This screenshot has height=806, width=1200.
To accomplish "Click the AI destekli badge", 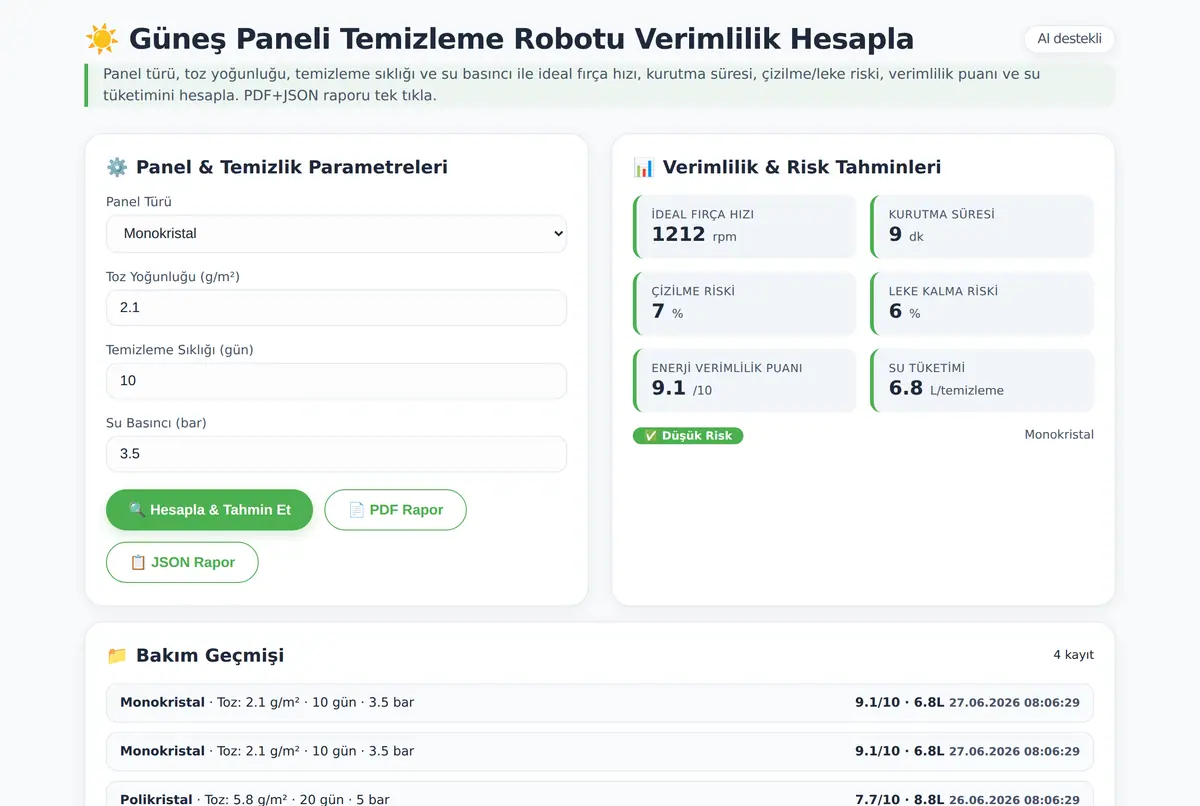I will tap(1069, 39).
